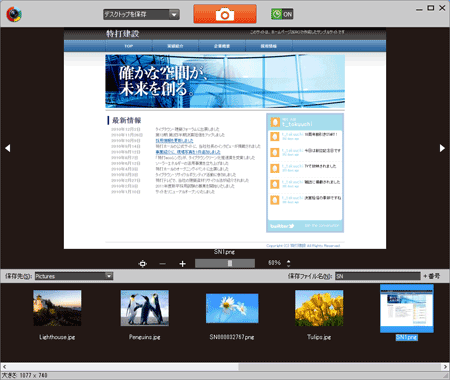This screenshot has height=380, width=450.
Task: Show the next image with right arrow
Action: pyautogui.click(x=442, y=148)
